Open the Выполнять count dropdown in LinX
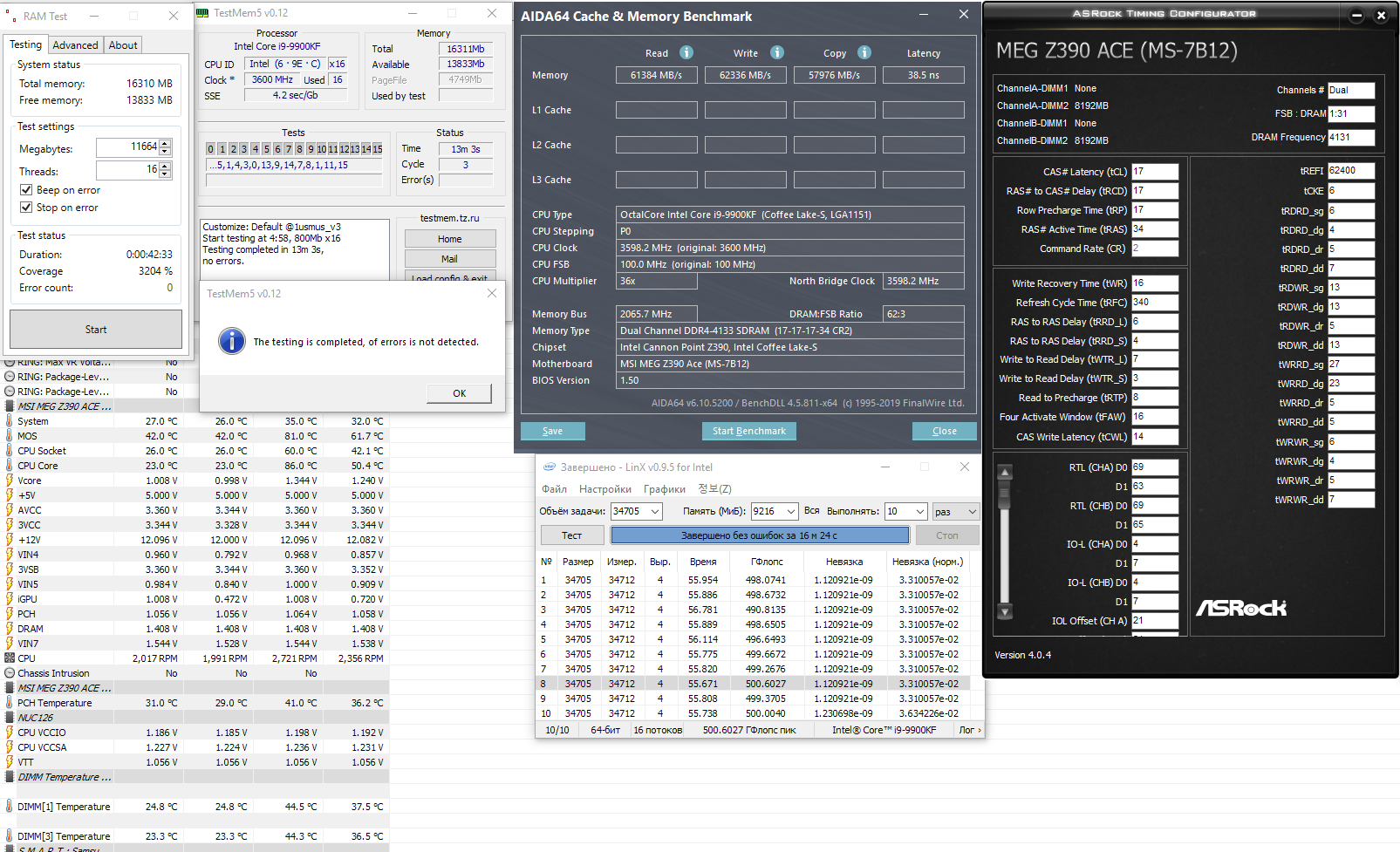The image size is (1400, 852). (x=919, y=512)
